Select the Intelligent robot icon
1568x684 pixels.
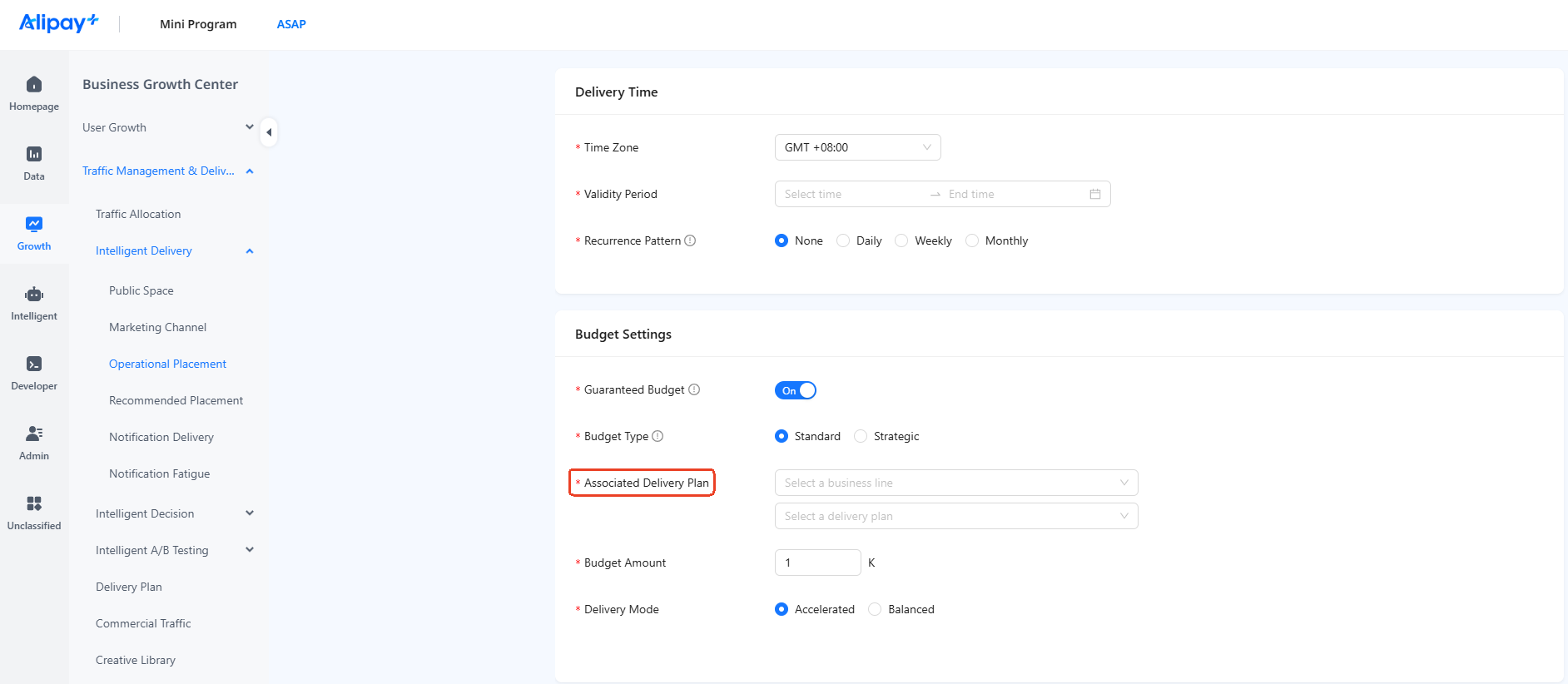[34, 294]
